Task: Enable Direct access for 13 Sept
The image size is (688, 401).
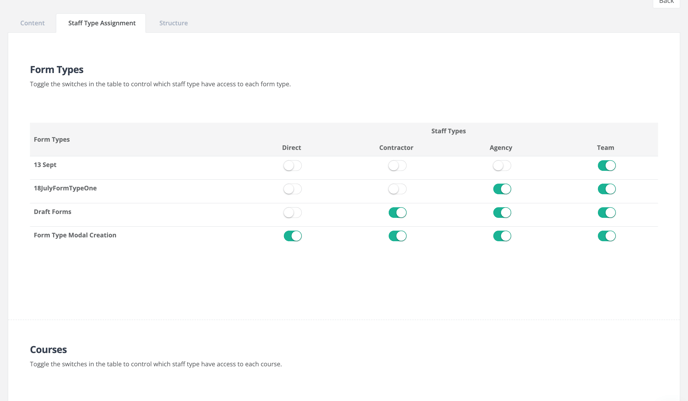Action: click(x=292, y=166)
